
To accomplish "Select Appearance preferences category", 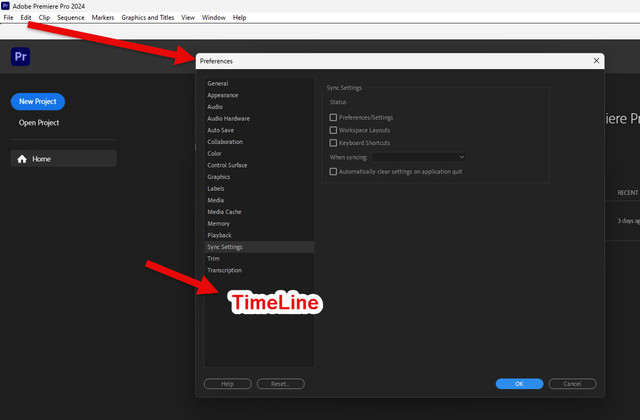I will click(259, 95).
